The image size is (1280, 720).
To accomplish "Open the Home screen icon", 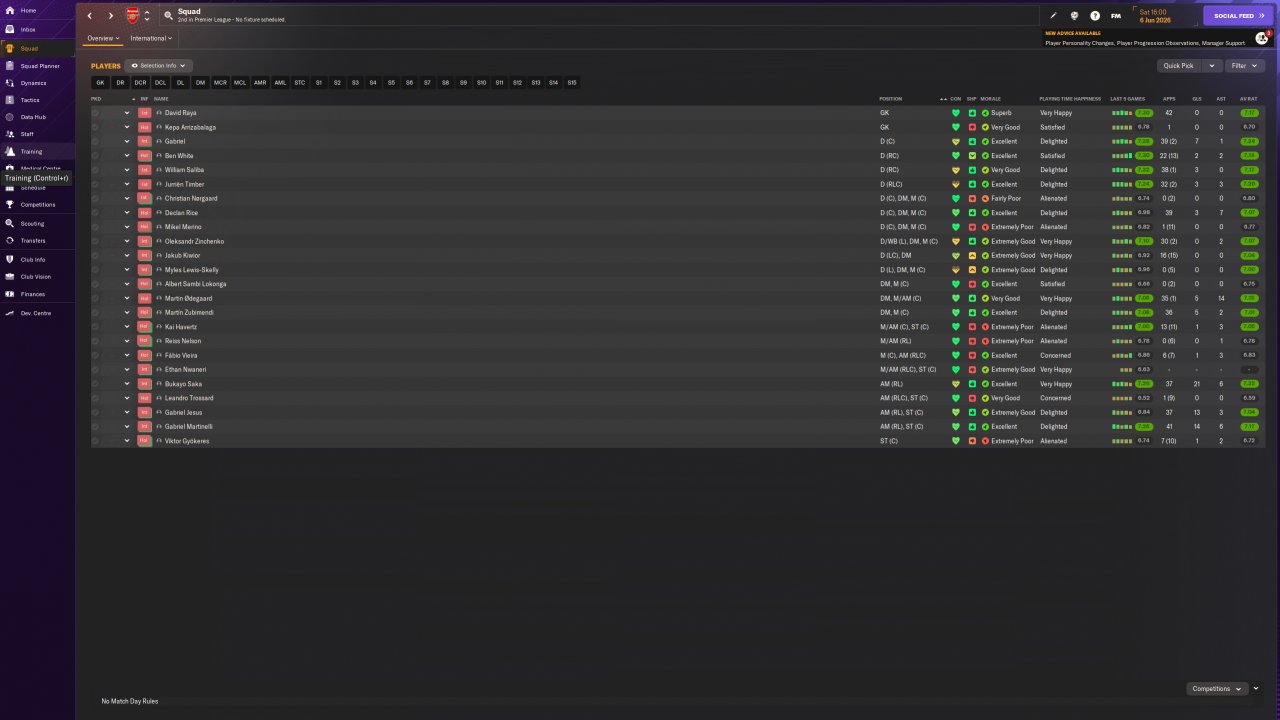I will [9, 10].
